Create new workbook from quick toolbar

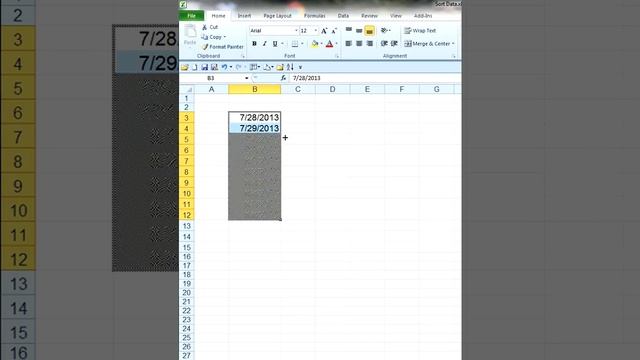(x=195, y=67)
